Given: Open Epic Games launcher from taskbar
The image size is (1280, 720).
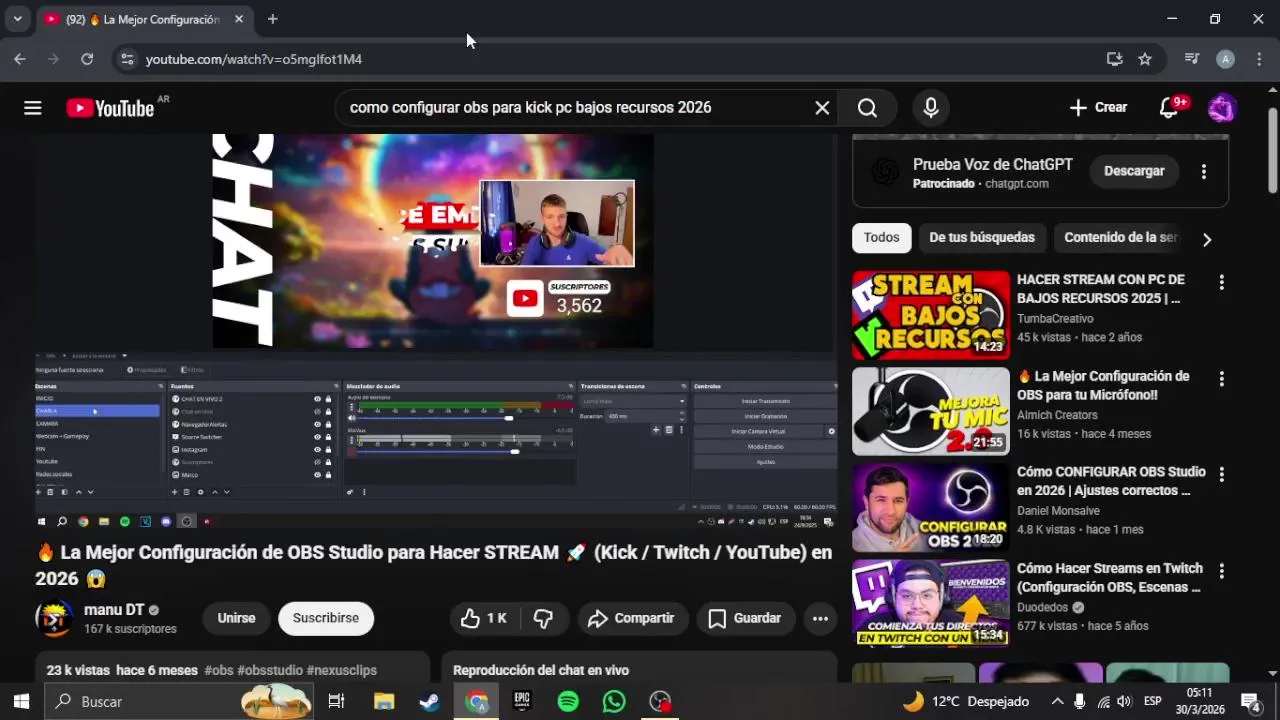Looking at the screenshot, I should tap(522, 702).
